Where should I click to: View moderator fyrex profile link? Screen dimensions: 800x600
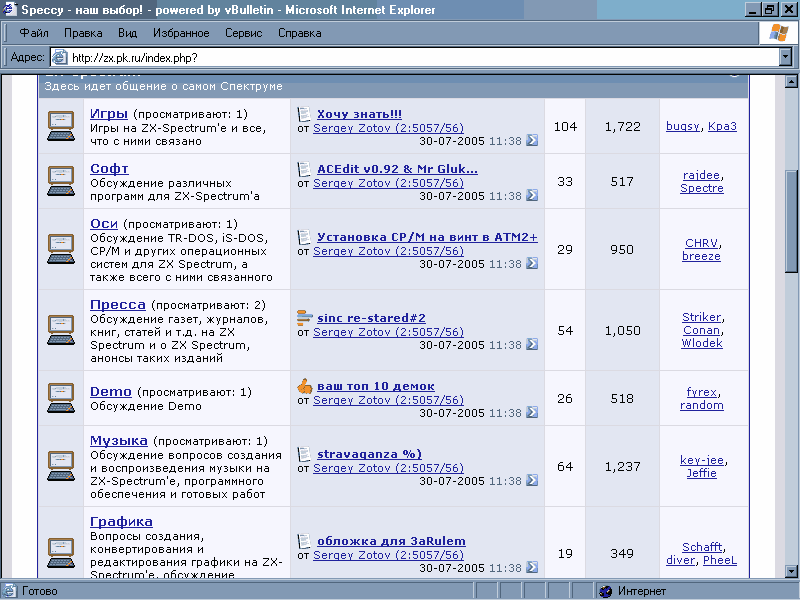point(701,392)
